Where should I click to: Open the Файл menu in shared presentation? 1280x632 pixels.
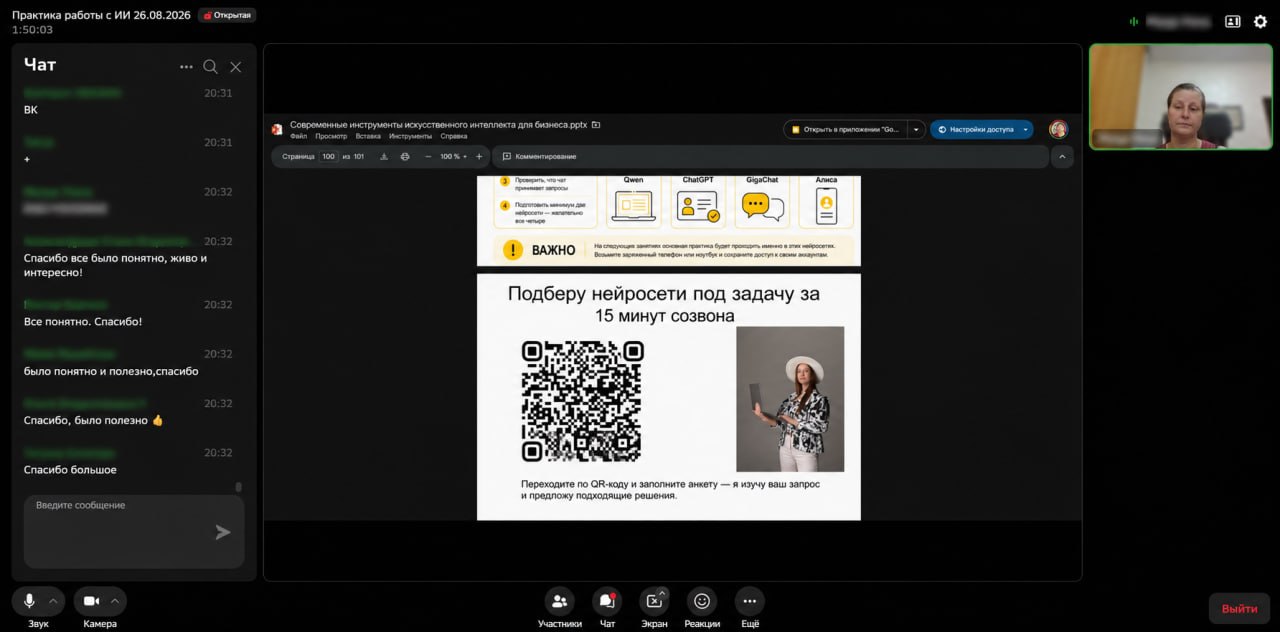pos(298,136)
